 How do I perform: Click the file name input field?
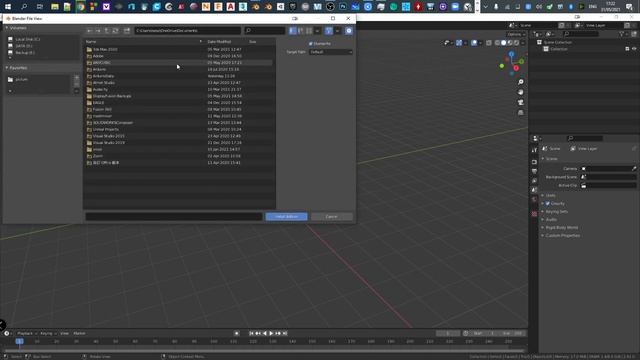tap(174, 216)
